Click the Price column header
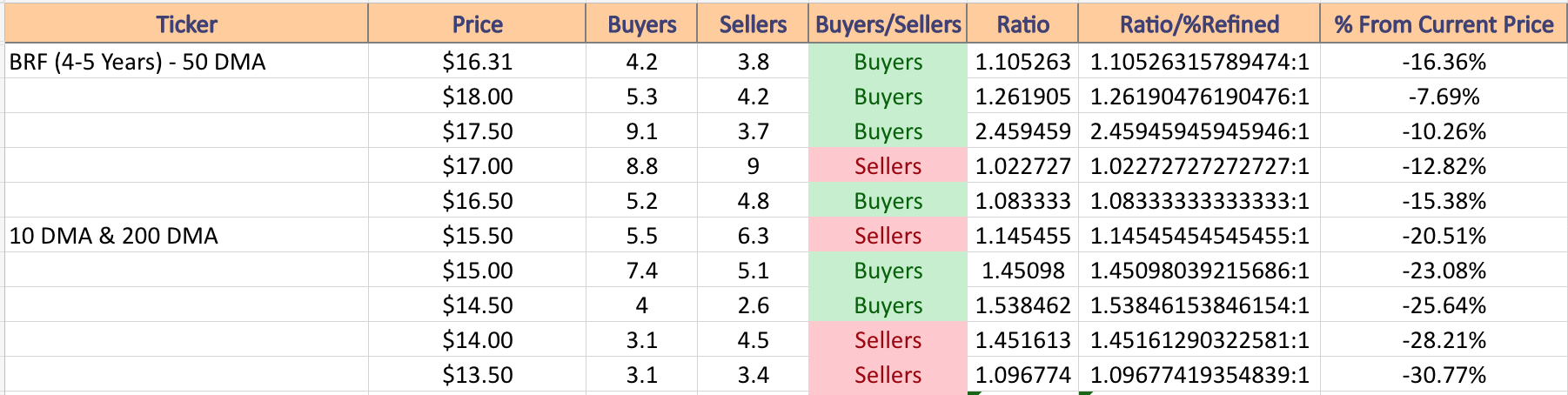Viewport: 1568px width, 395px height. pyautogui.click(x=477, y=23)
